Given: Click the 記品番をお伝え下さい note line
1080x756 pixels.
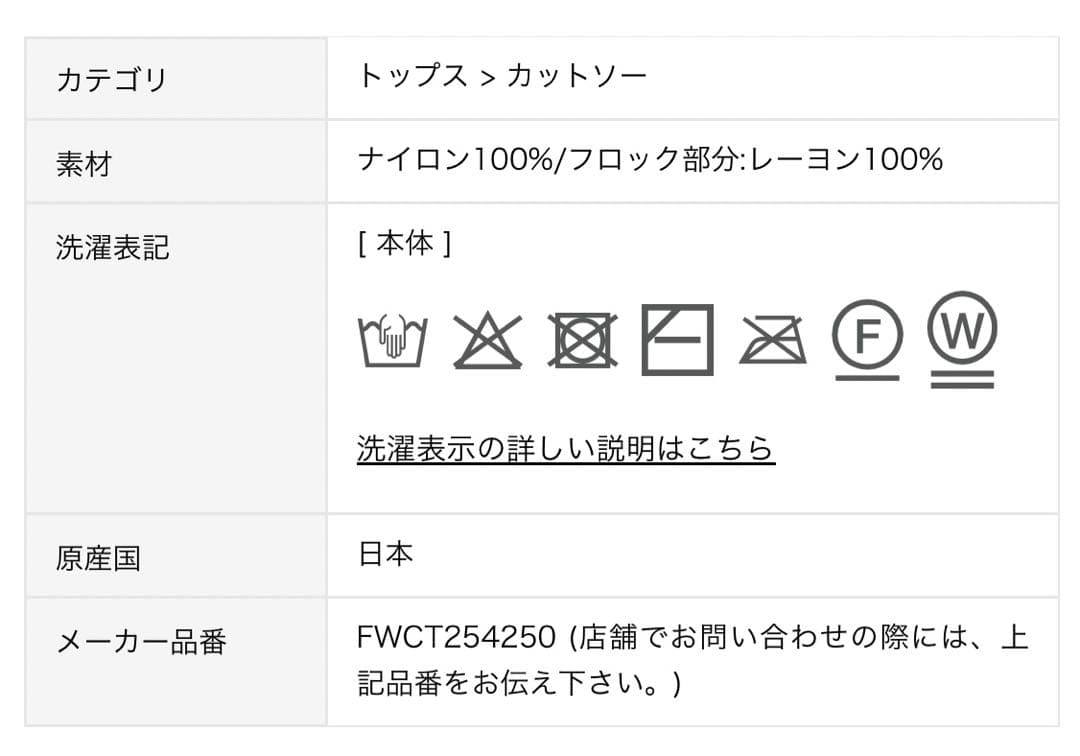Looking at the screenshot, I should [x=518, y=684].
